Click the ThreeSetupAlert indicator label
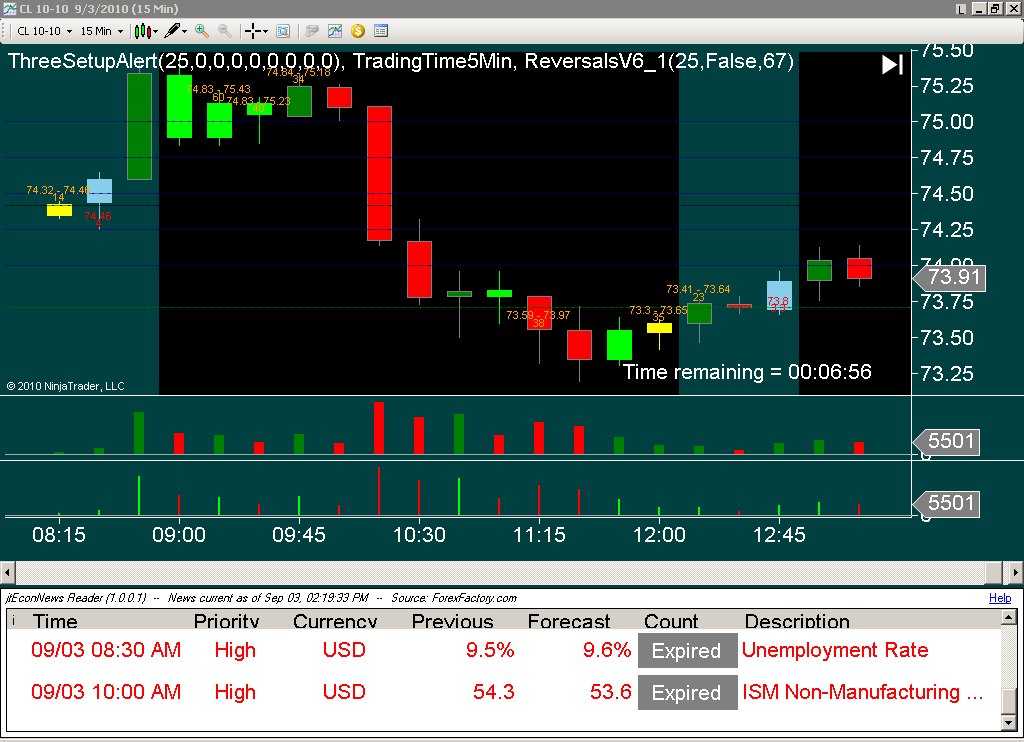 click(x=174, y=61)
